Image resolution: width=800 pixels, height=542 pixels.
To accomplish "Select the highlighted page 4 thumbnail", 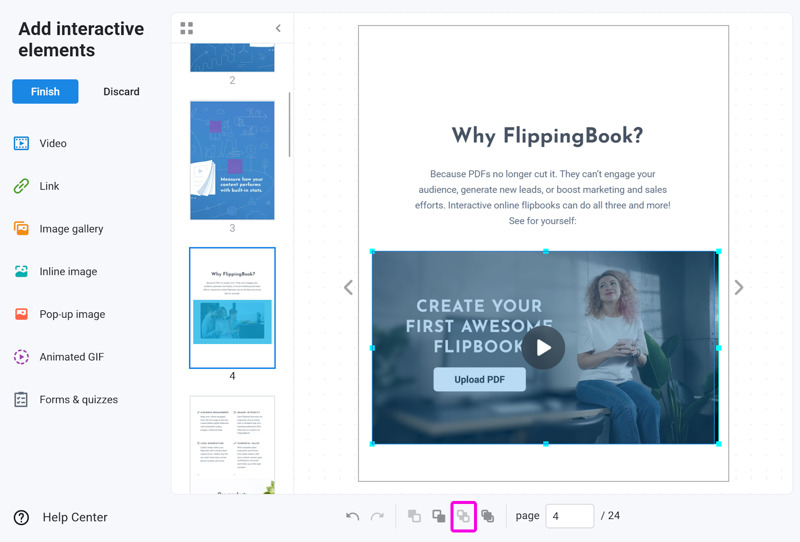I will click(x=232, y=308).
